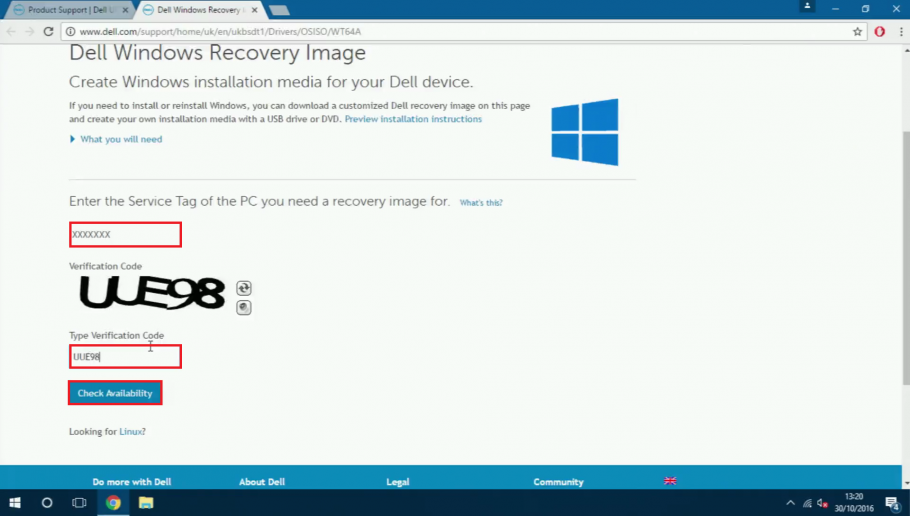Click the page vertical scrollbar
This screenshot has width=910, height=516.
pyautogui.click(x=906, y=258)
